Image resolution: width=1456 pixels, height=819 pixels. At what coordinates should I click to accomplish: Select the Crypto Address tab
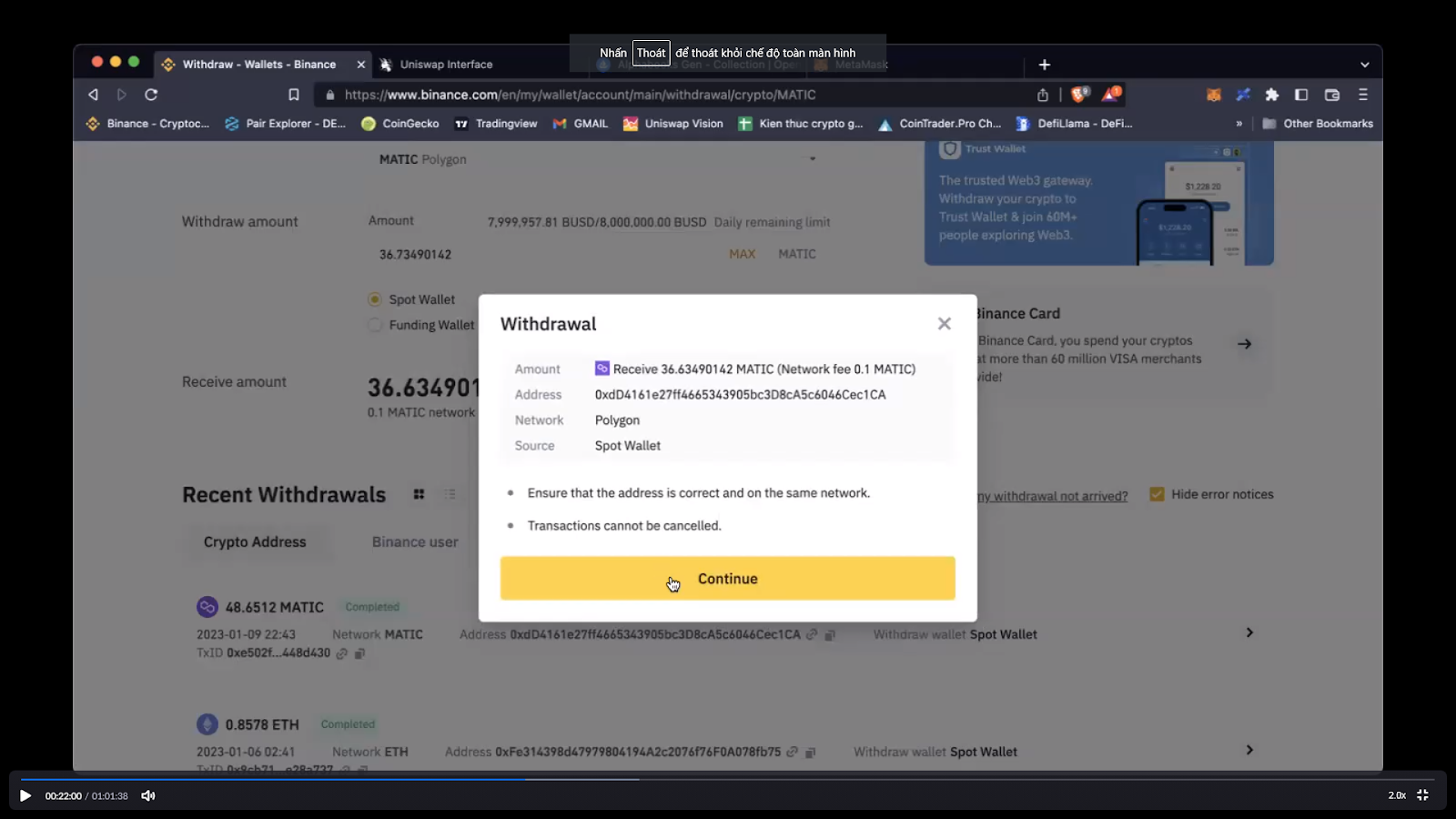(255, 541)
